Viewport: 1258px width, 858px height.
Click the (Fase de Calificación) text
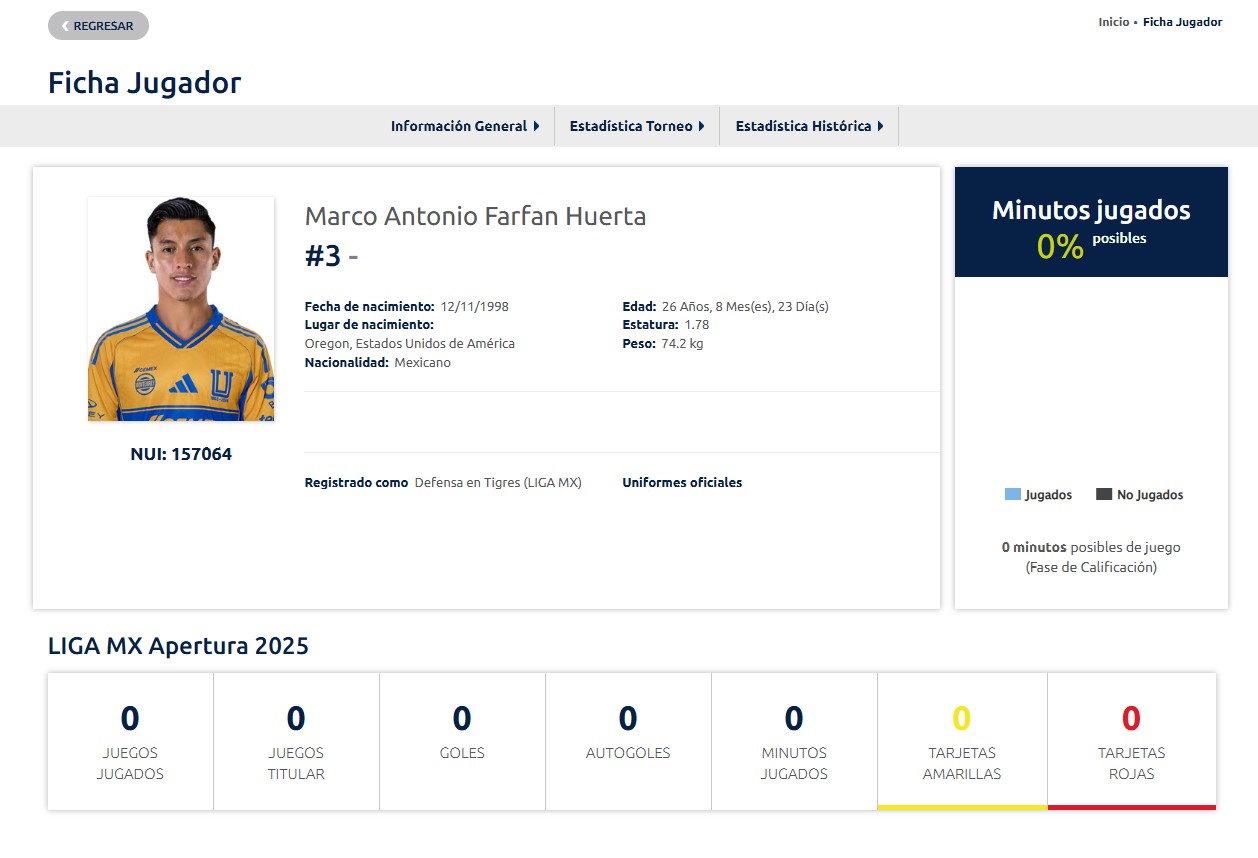pyautogui.click(x=1091, y=568)
